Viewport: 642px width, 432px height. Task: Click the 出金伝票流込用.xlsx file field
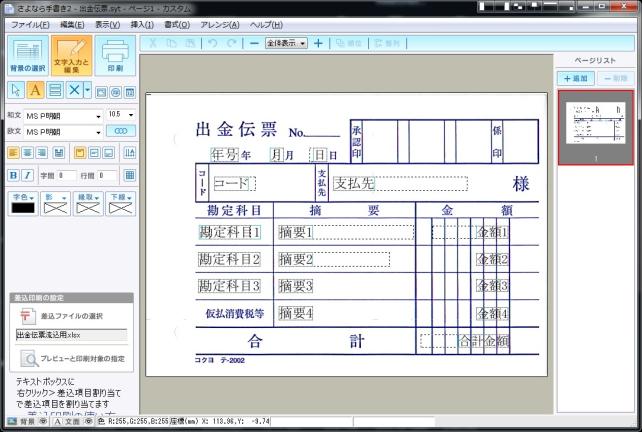coord(72,335)
